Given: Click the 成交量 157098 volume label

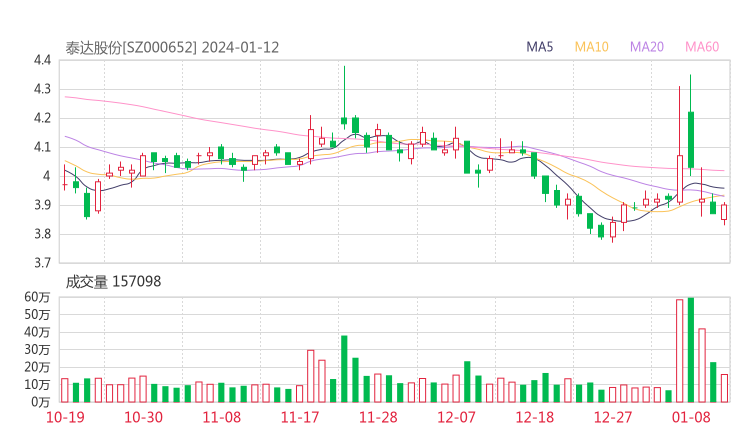Looking at the screenshot, I should point(113,282).
